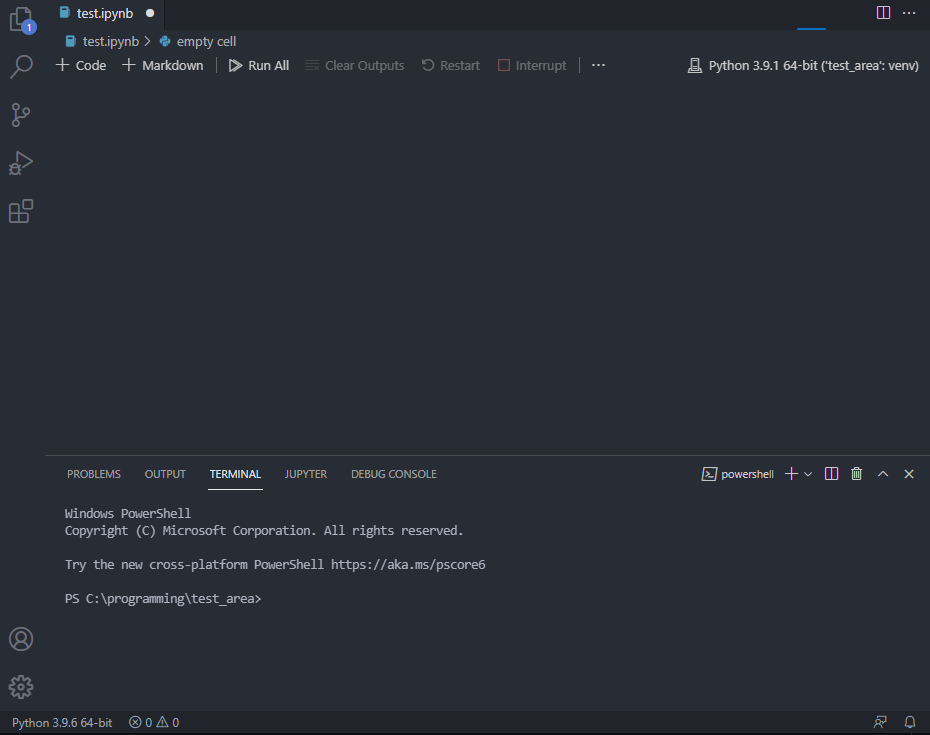The image size is (930, 735).
Task: Open the Manage gear icon
Action: tap(21, 687)
